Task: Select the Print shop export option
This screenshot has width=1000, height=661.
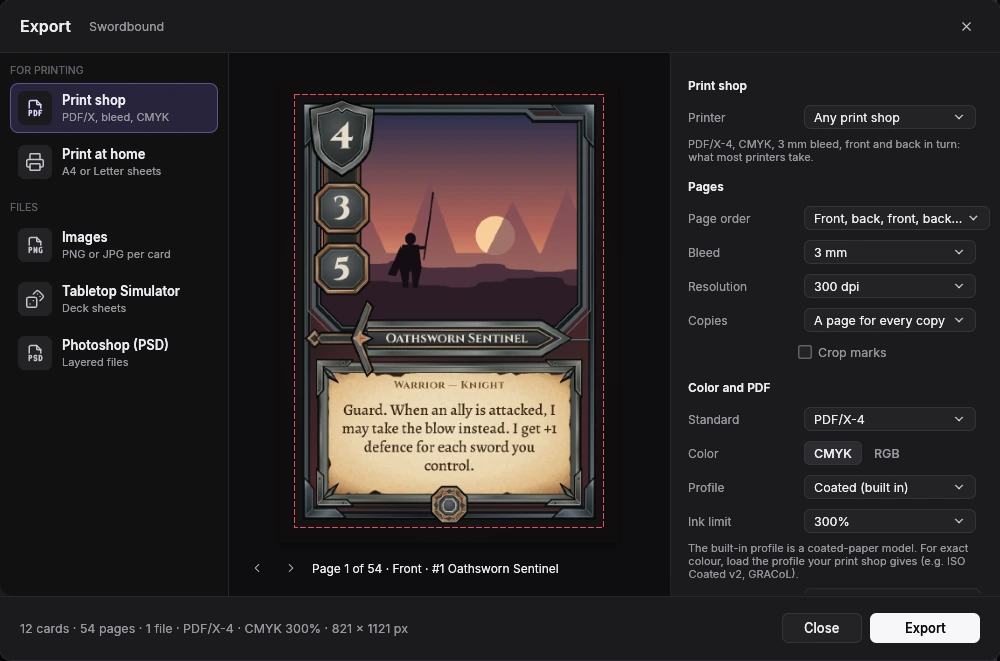Action: pyautogui.click(x=114, y=108)
